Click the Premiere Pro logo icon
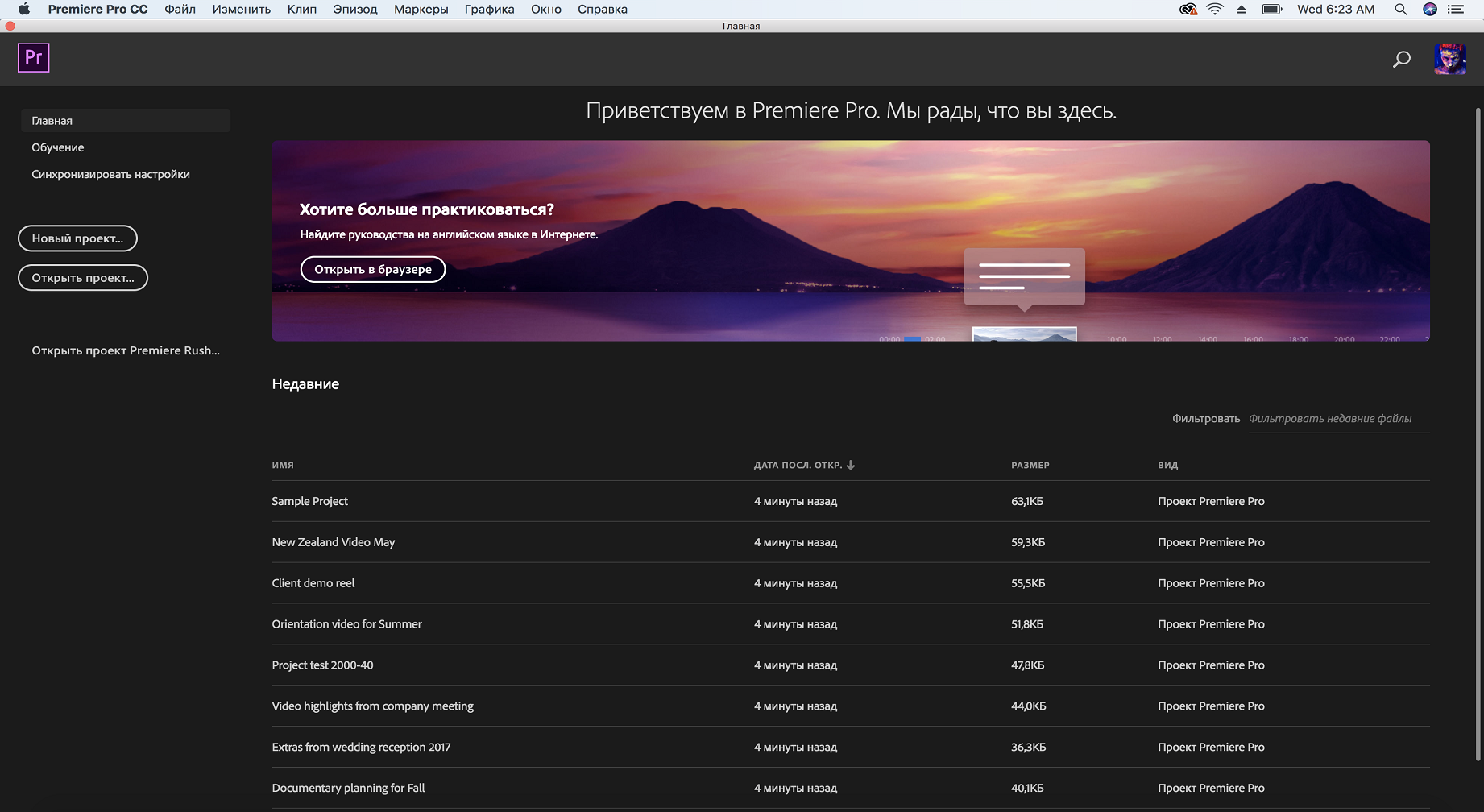This screenshot has width=1484, height=812. pos(34,58)
